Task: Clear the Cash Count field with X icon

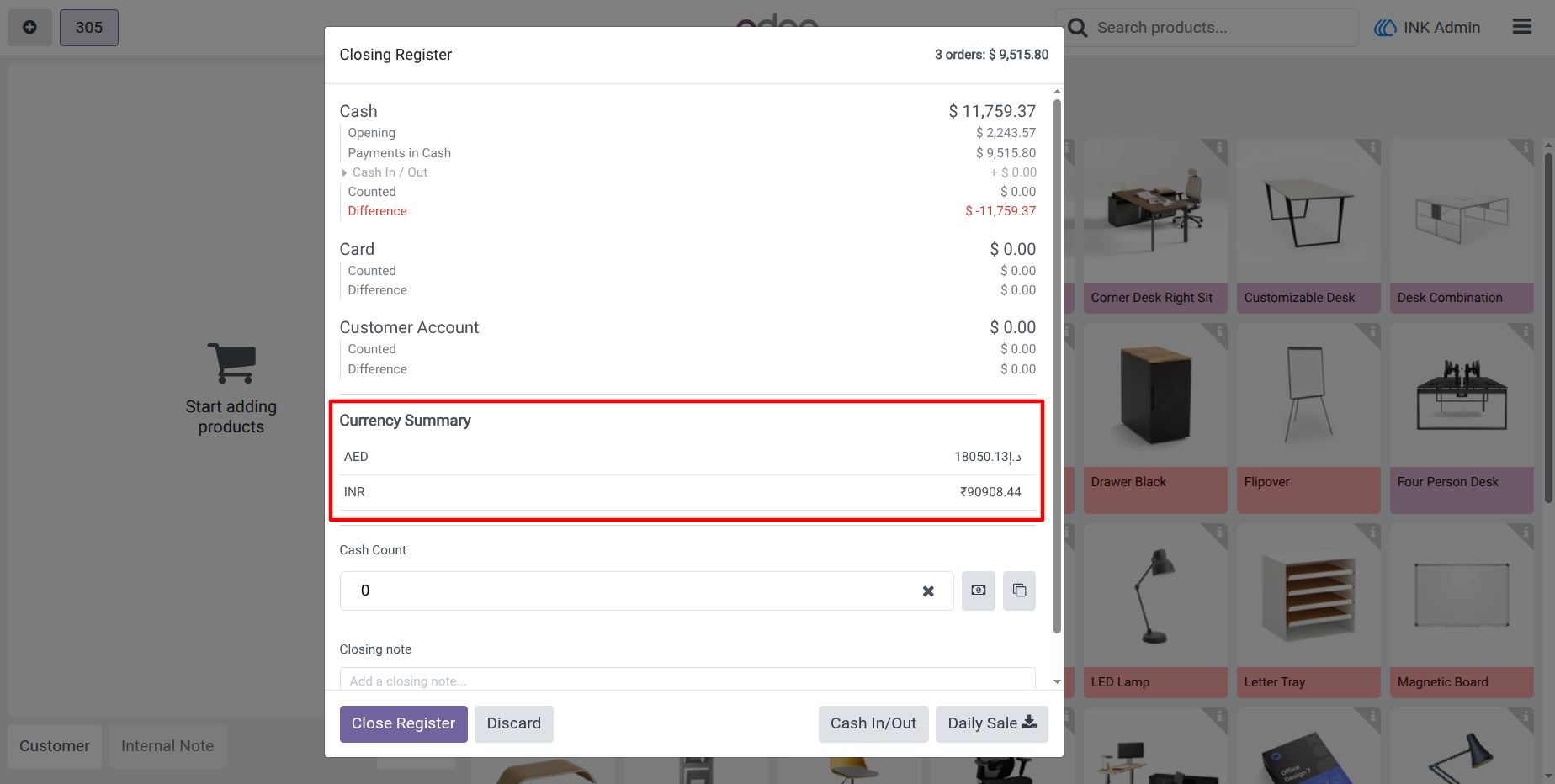Action: click(928, 591)
